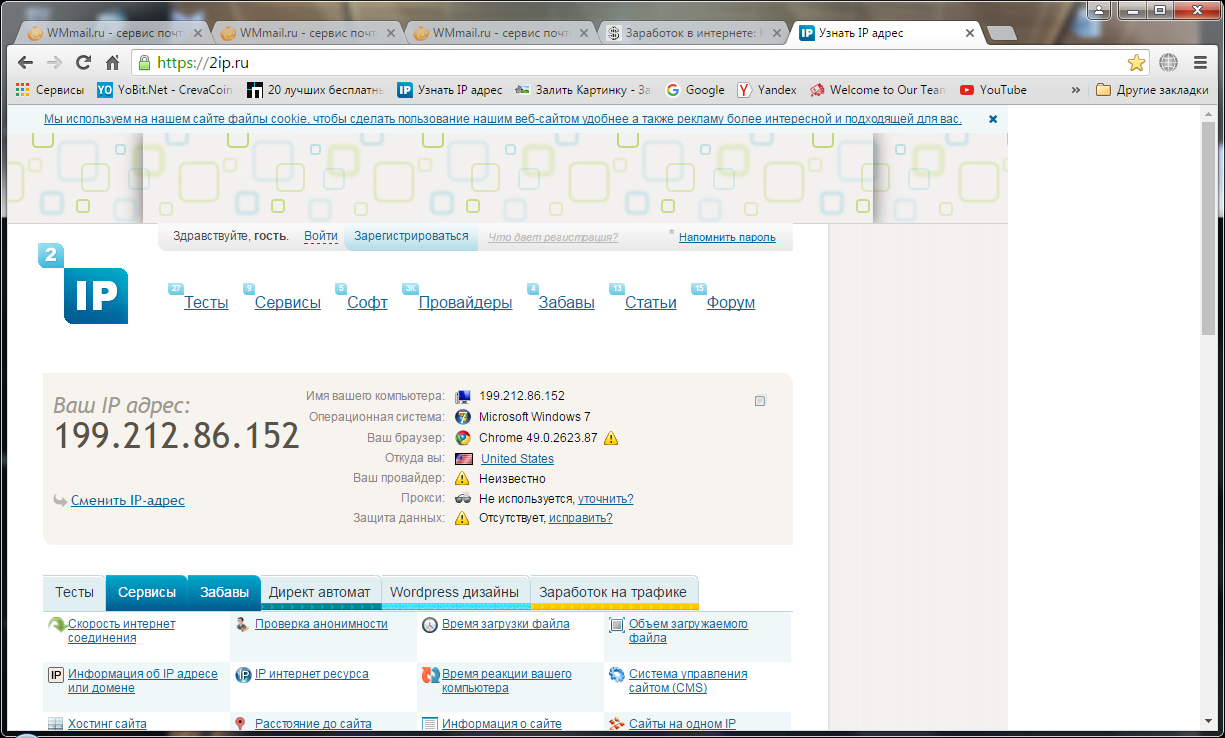Close the Узнать IP адрес tab

pos(969,33)
